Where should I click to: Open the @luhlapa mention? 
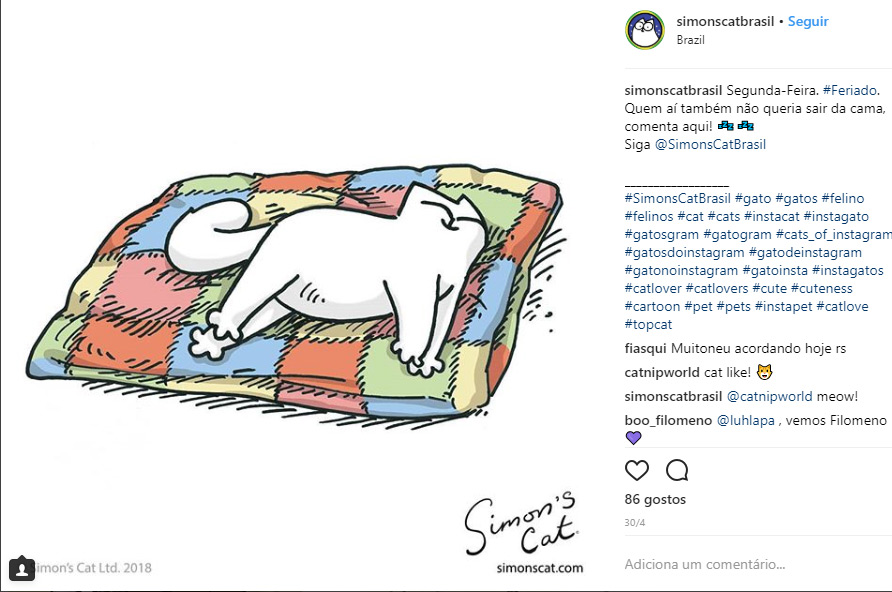[x=745, y=420]
